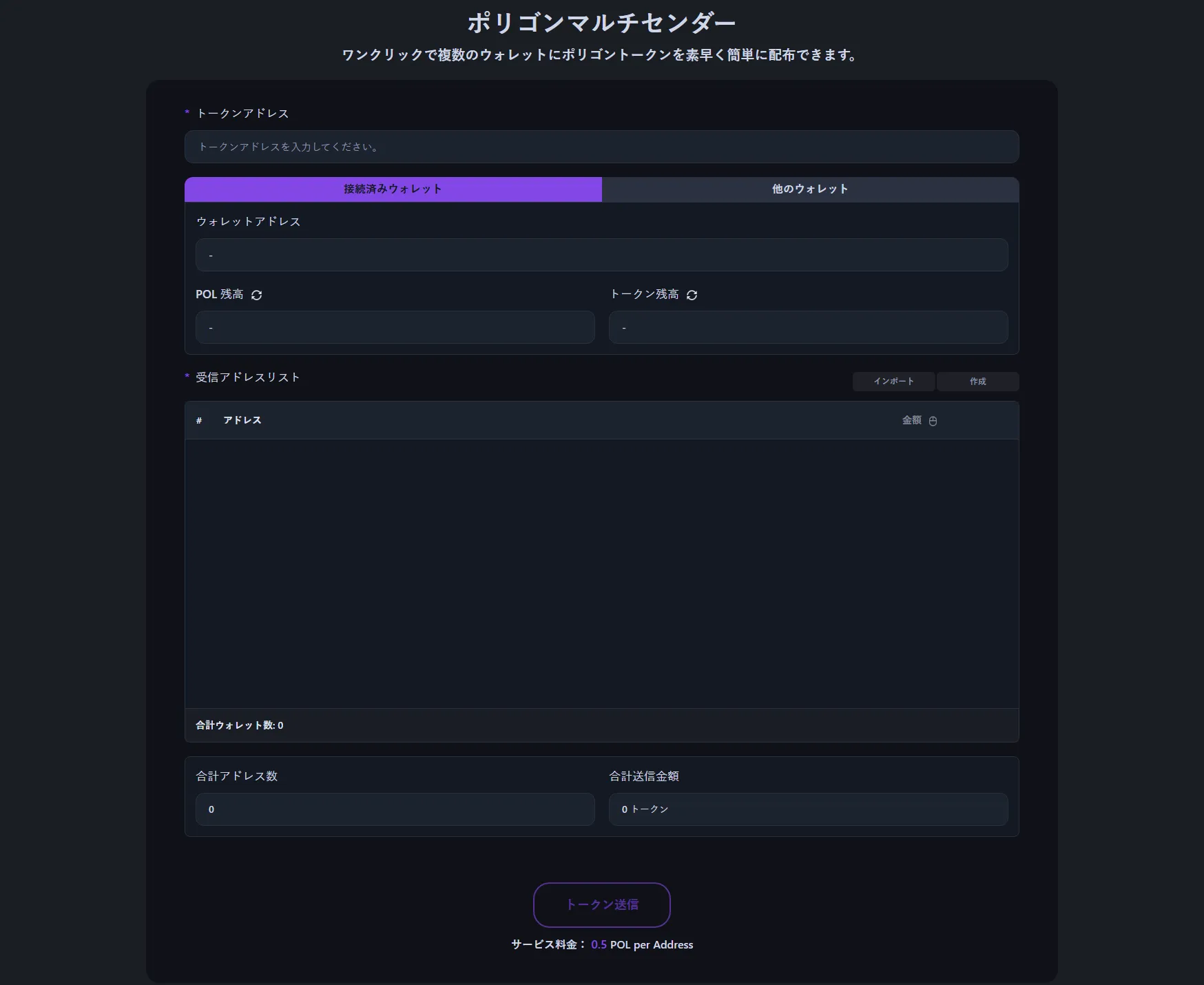Open the 他のウォレット tab
1204x985 pixels.
[810, 189]
